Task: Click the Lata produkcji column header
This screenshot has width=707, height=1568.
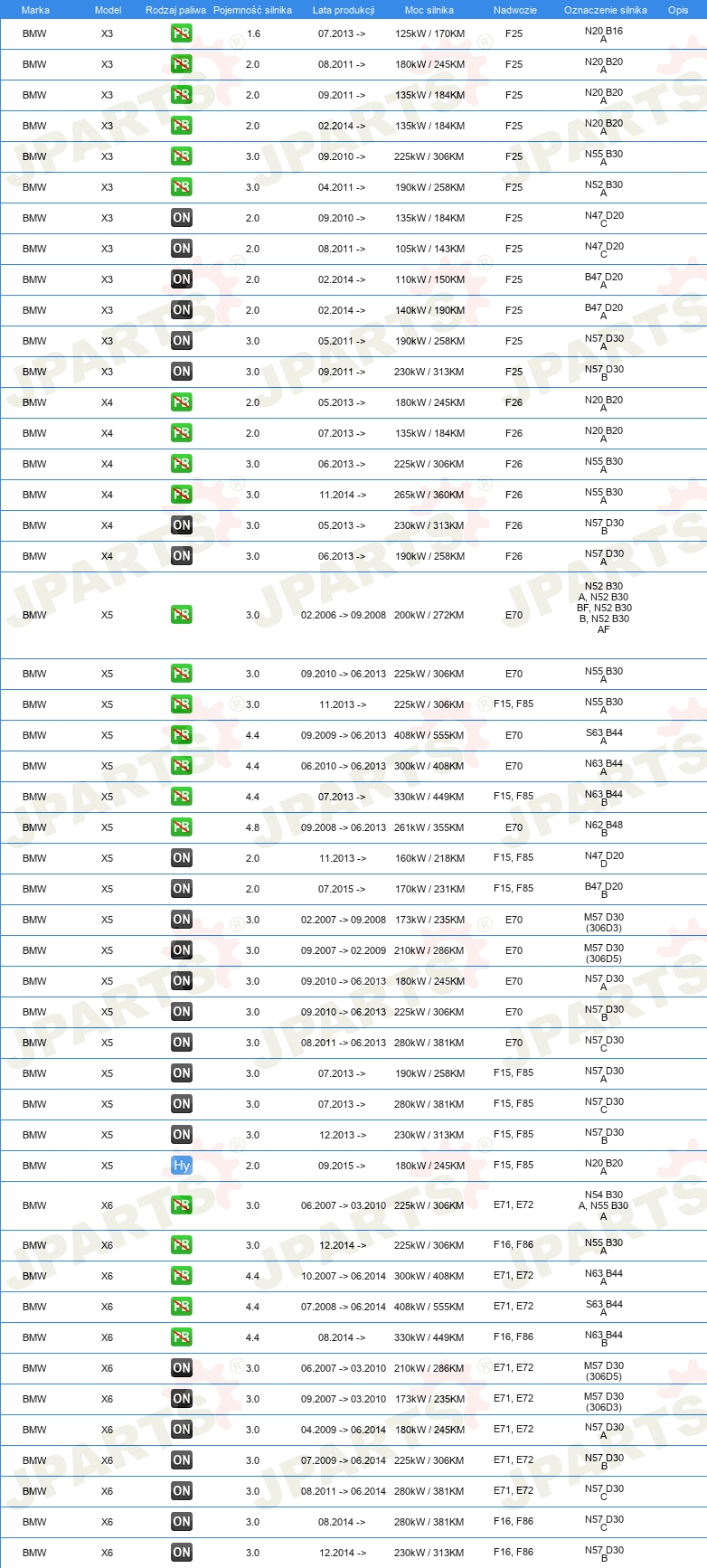Action: [x=344, y=10]
